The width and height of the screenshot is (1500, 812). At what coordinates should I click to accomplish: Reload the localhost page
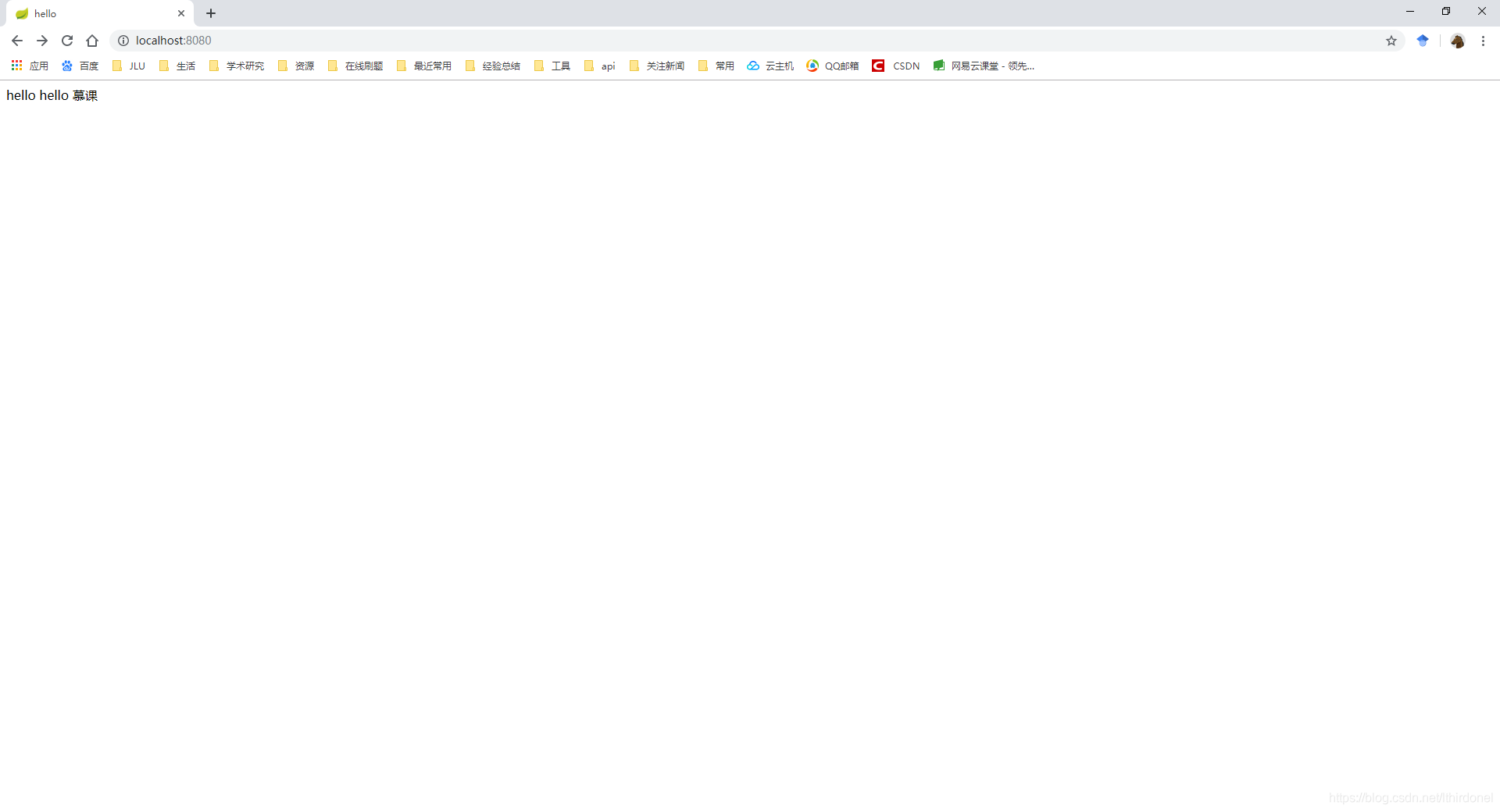67,41
